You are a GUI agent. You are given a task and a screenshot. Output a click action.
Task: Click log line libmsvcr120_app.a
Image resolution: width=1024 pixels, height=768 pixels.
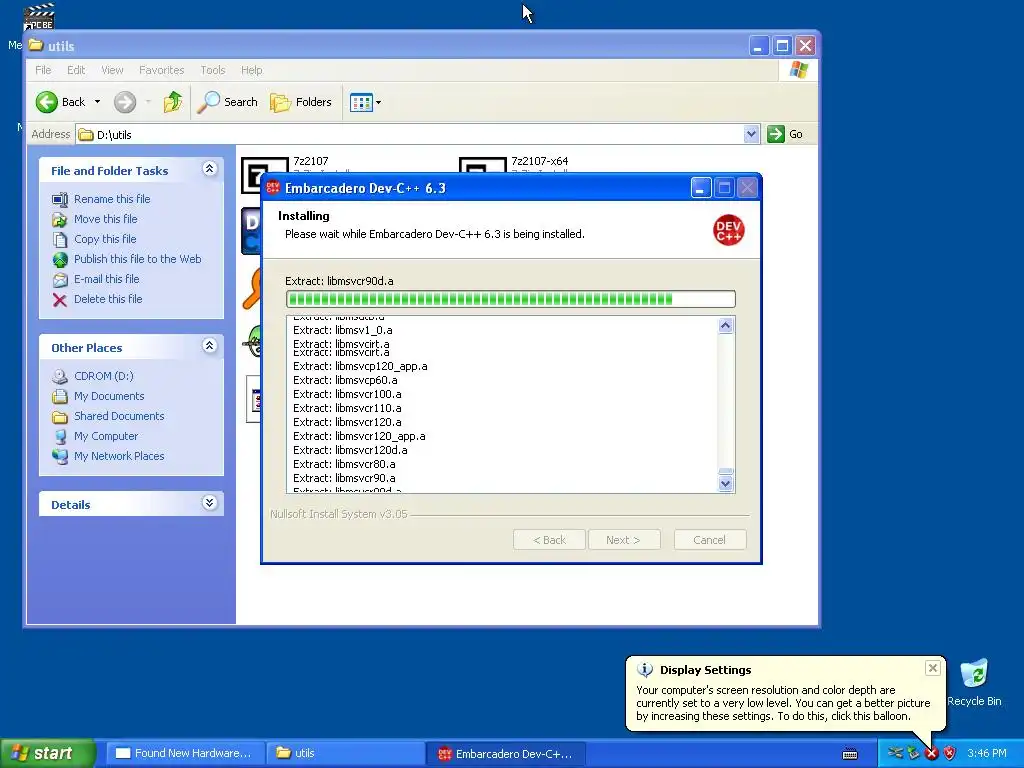359,436
